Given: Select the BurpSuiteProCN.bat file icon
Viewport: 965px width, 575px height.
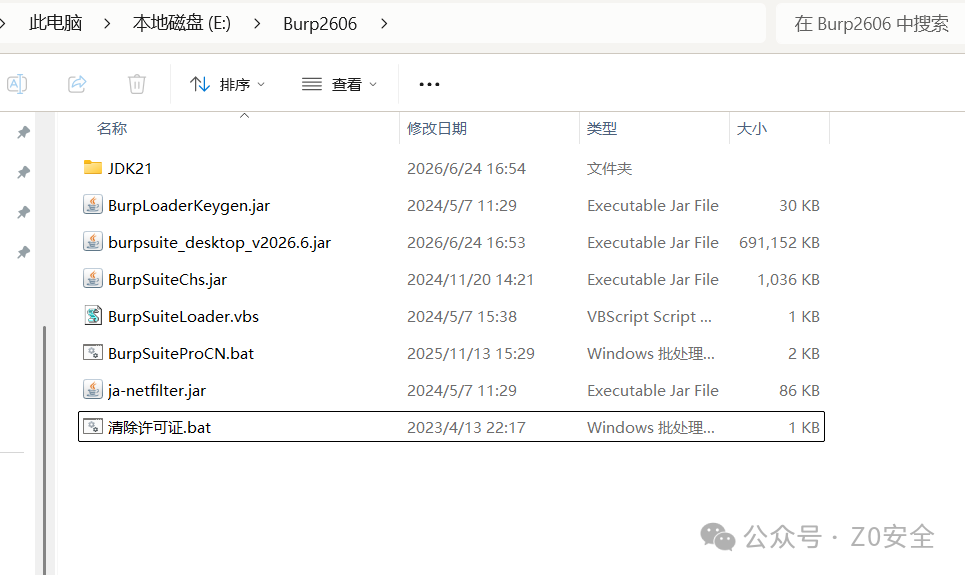Looking at the screenshot, I should (93, 352).
